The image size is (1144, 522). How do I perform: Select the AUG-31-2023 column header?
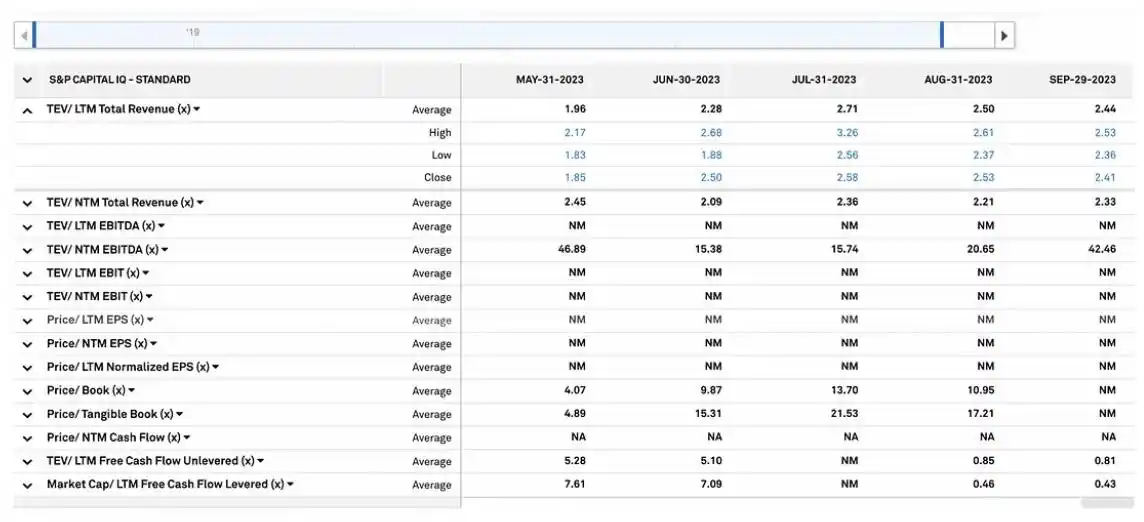[957, 80]
